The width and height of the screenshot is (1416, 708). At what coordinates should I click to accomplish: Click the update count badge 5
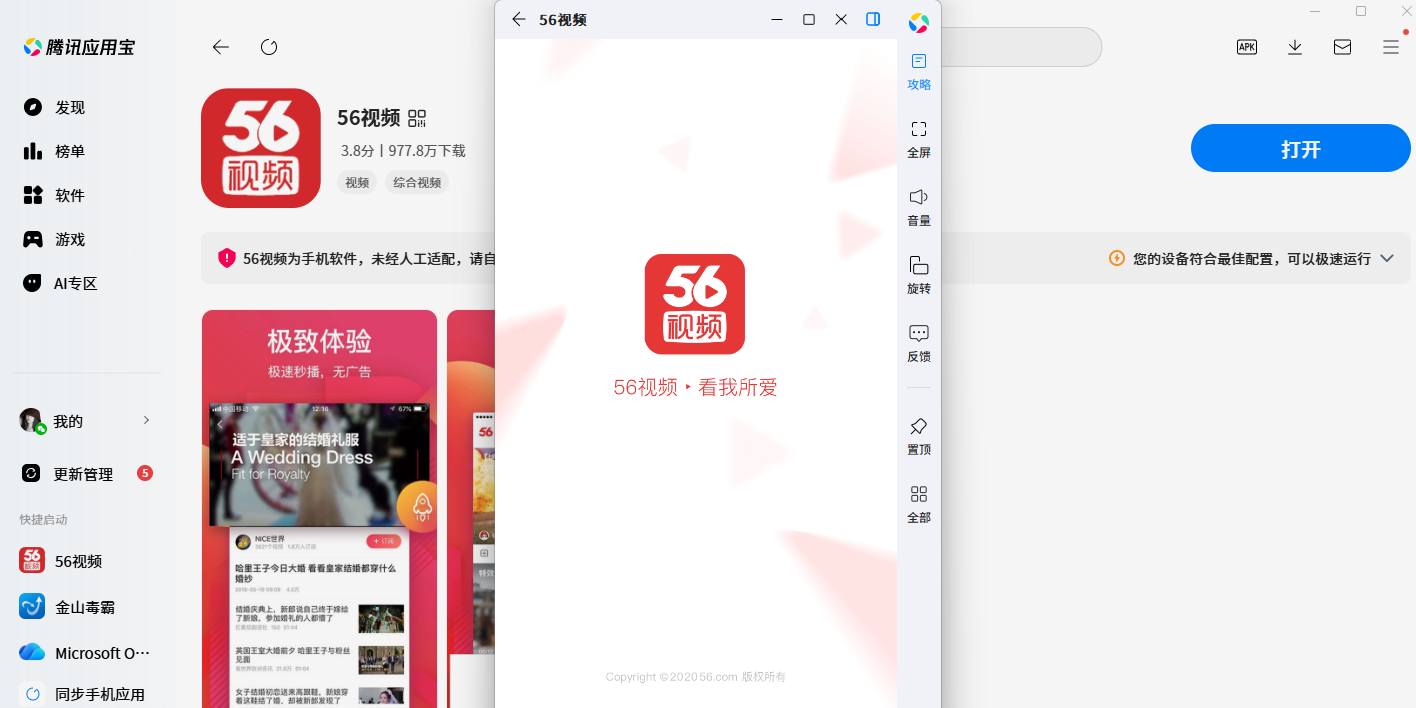pos(145,473)
